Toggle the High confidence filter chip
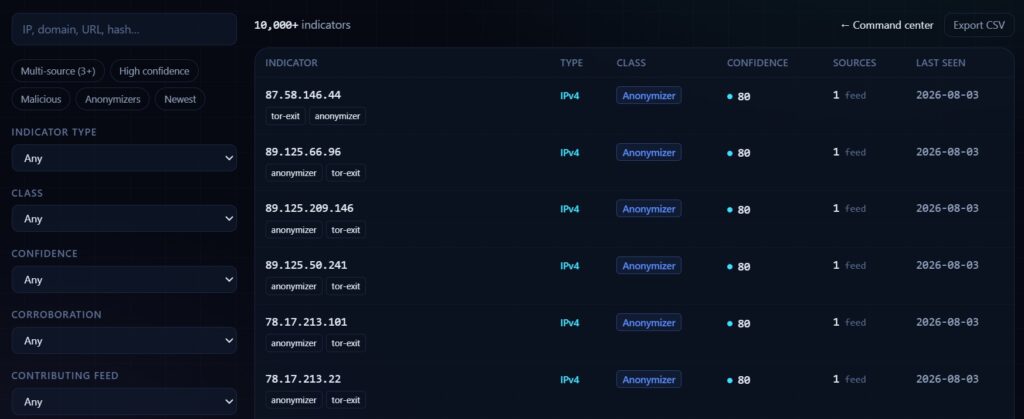1024x419 pixels. pos(154,71)
